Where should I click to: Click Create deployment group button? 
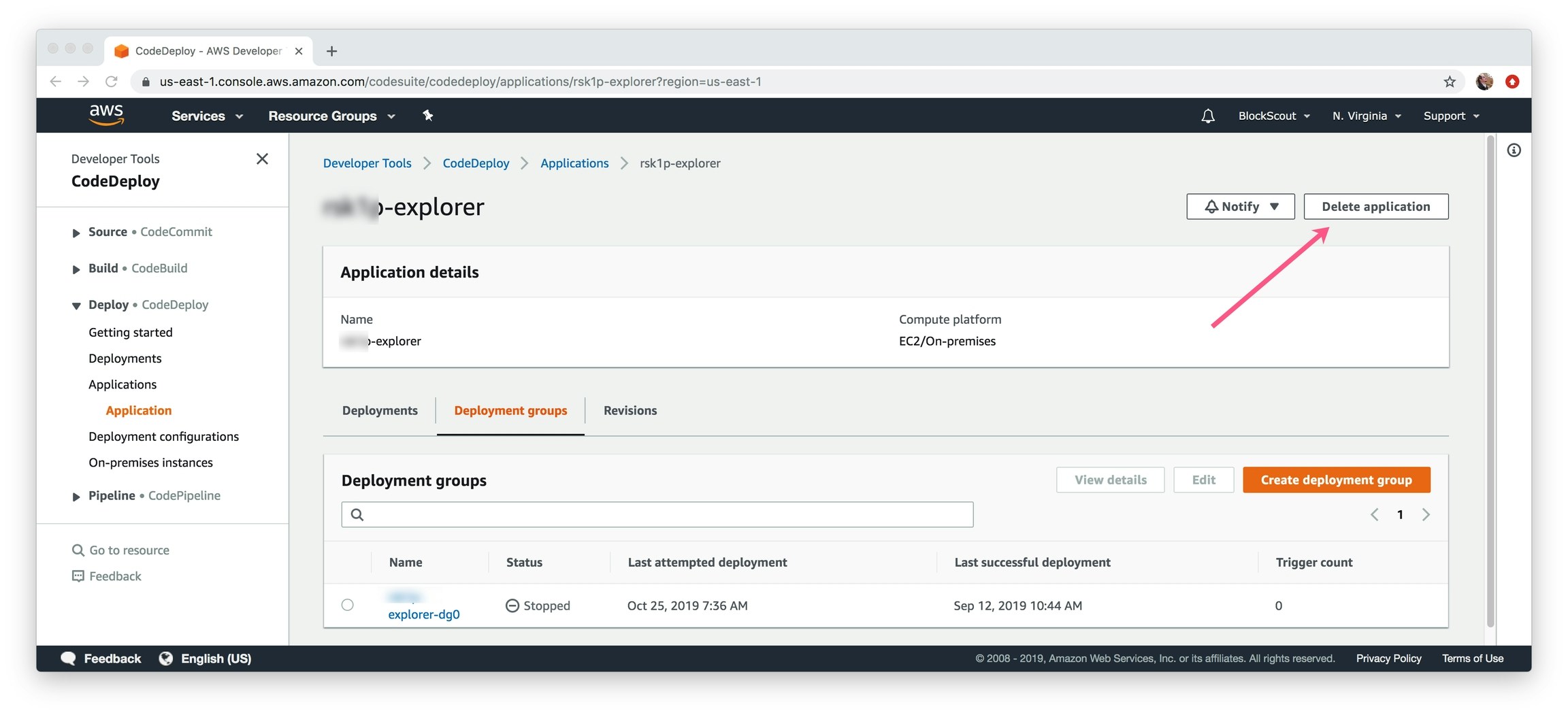(x=1336, y=480)
